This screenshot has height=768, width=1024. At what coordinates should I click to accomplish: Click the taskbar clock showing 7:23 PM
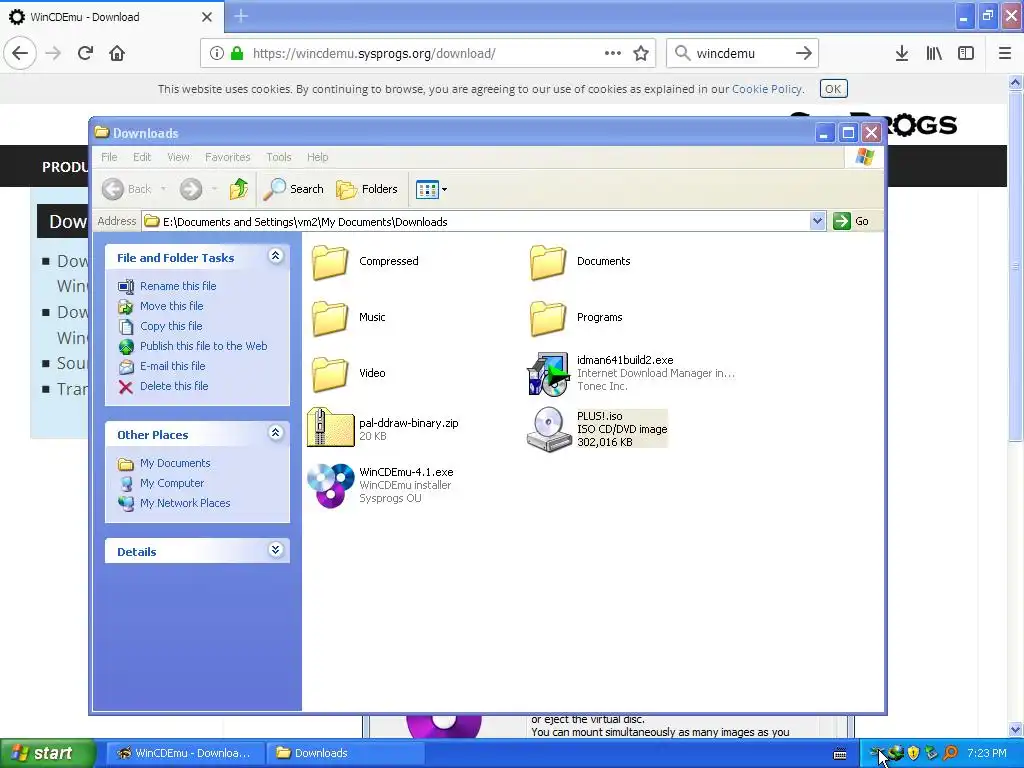[x=986, y=753]
